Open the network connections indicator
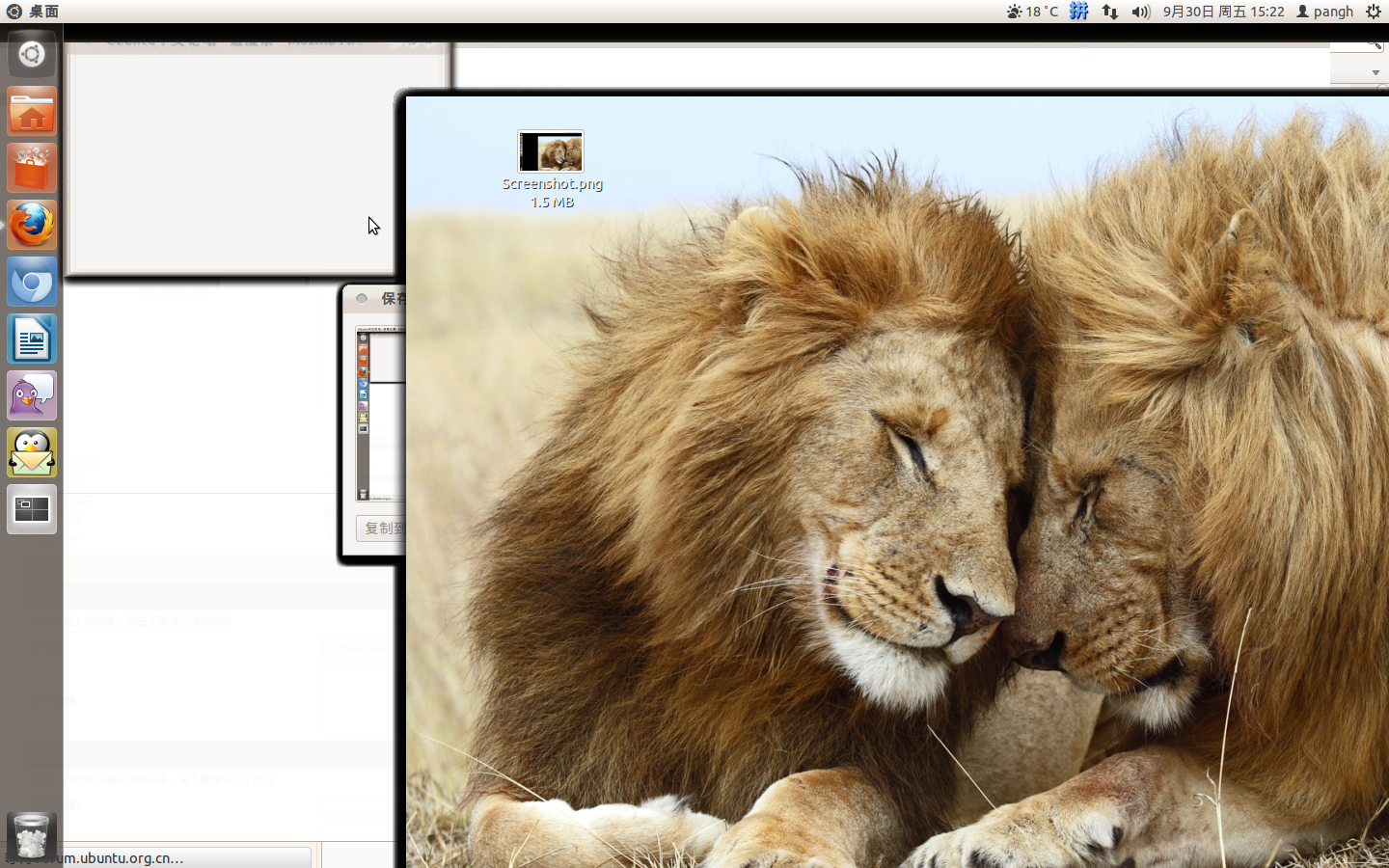This screenshot has width=1389, height=868. click(x=1110, y=12)
